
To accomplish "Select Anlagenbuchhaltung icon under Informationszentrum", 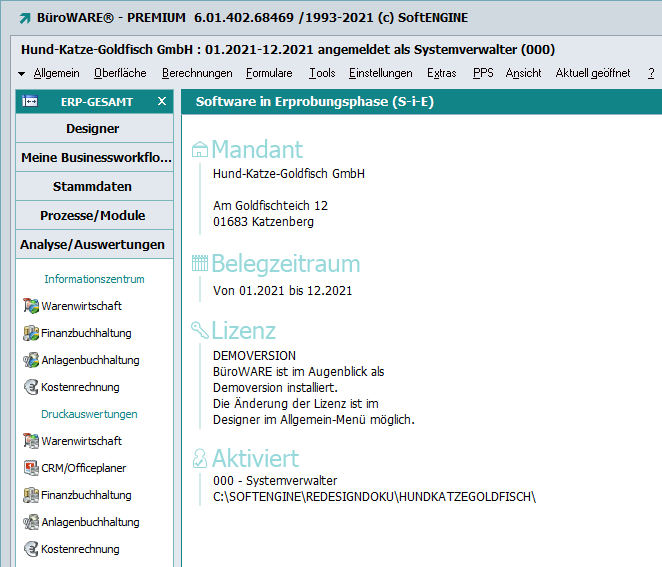I will tap(31, 360).
